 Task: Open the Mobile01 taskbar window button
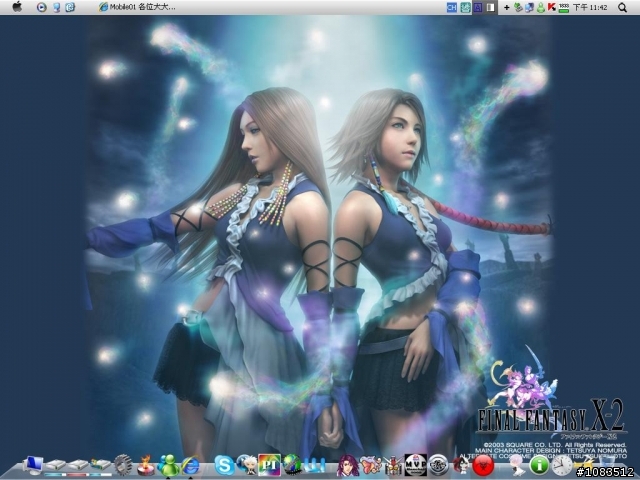(x=137, y=7)
